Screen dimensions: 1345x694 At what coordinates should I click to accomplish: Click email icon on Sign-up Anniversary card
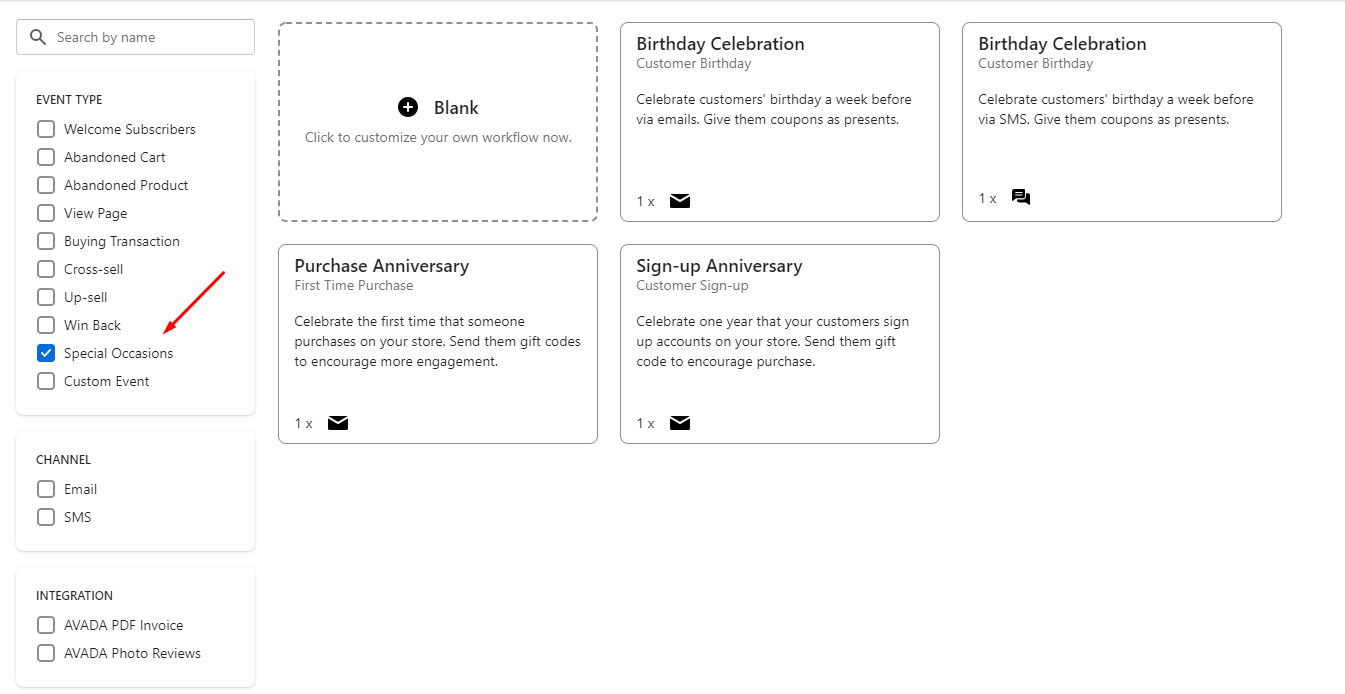(x=680, y=423)
